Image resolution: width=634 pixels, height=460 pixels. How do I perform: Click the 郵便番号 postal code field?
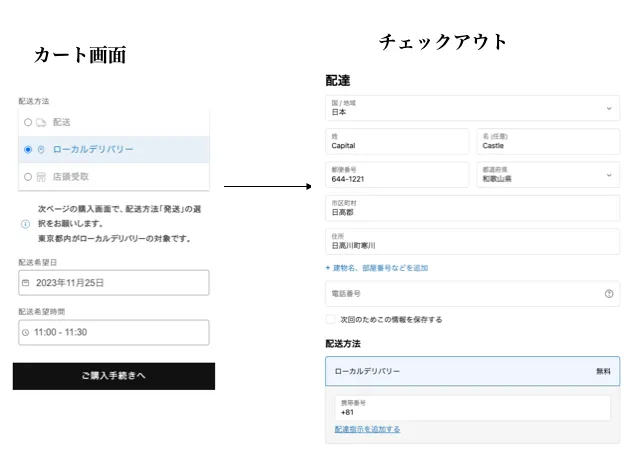pyautogui.click(x=396, y=175)
